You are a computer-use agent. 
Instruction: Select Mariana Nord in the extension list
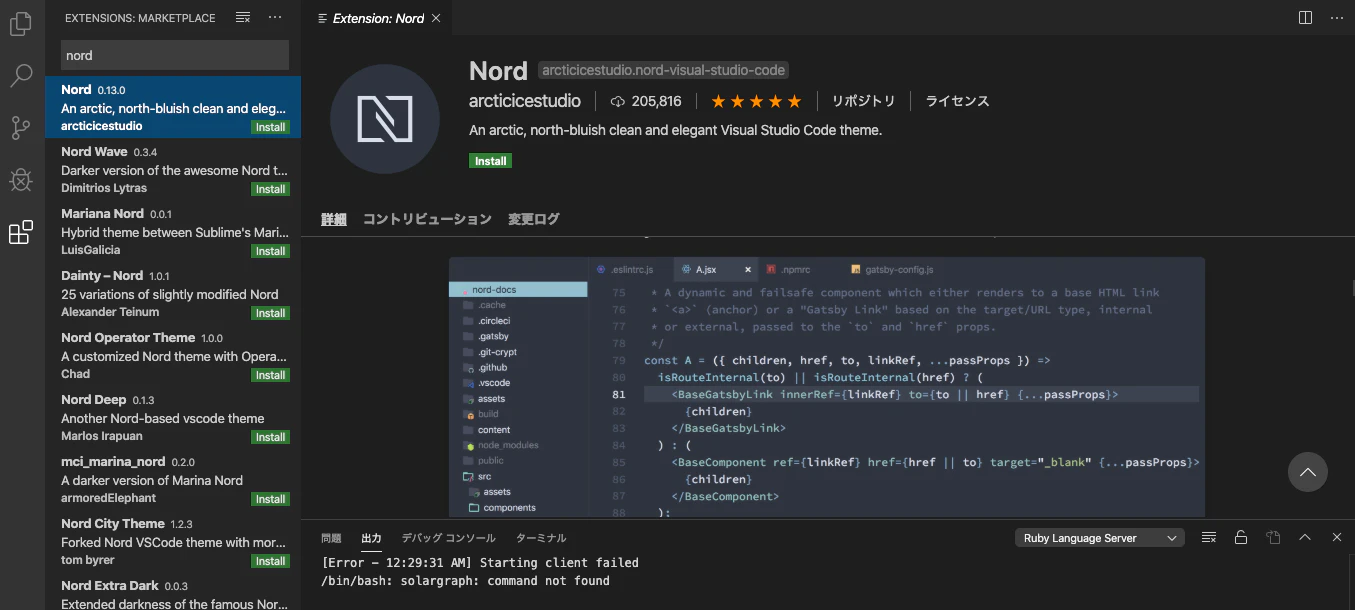(x=173, y=232)
